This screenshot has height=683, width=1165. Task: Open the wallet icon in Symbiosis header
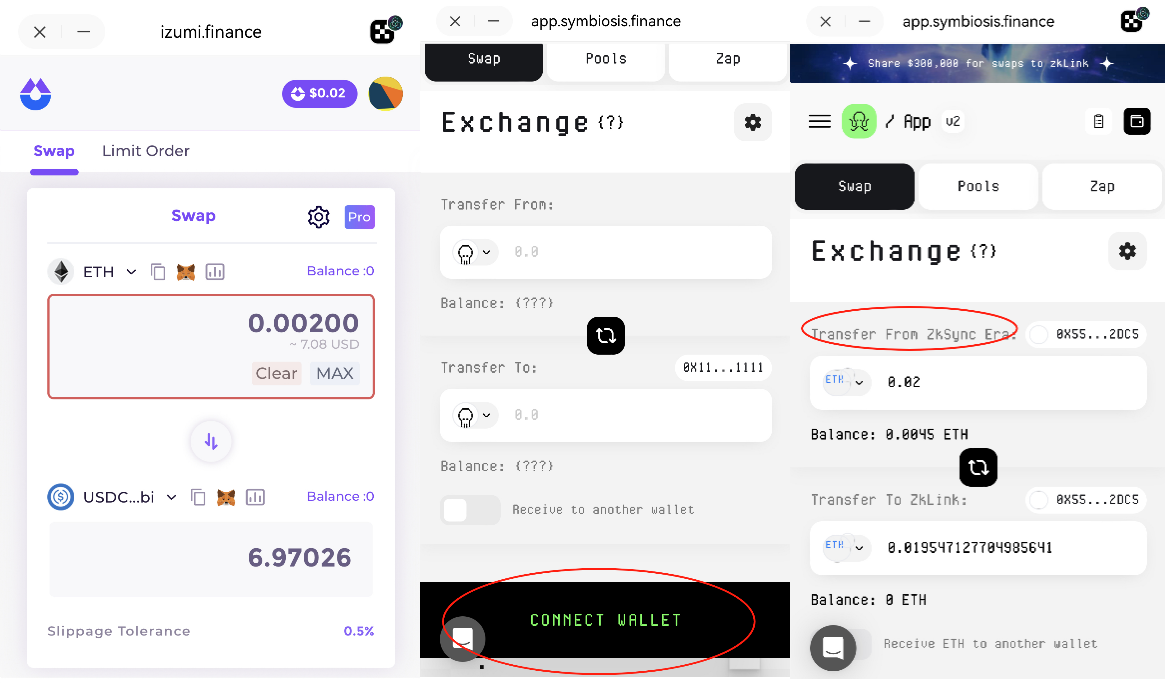[x=1137, y=121]
